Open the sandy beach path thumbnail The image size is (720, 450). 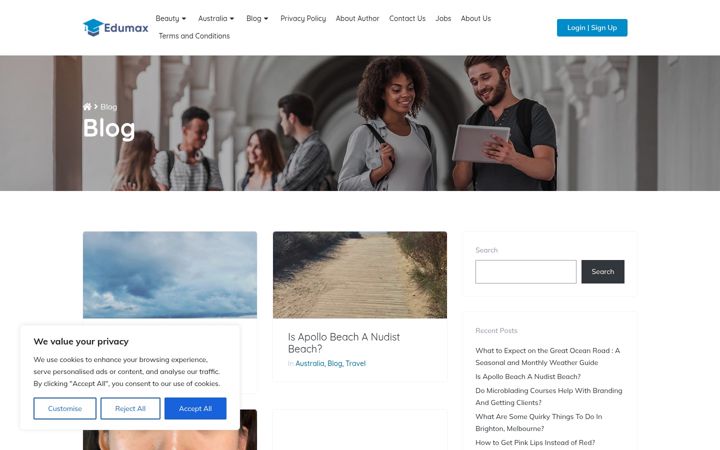click(x=360, y=275)
